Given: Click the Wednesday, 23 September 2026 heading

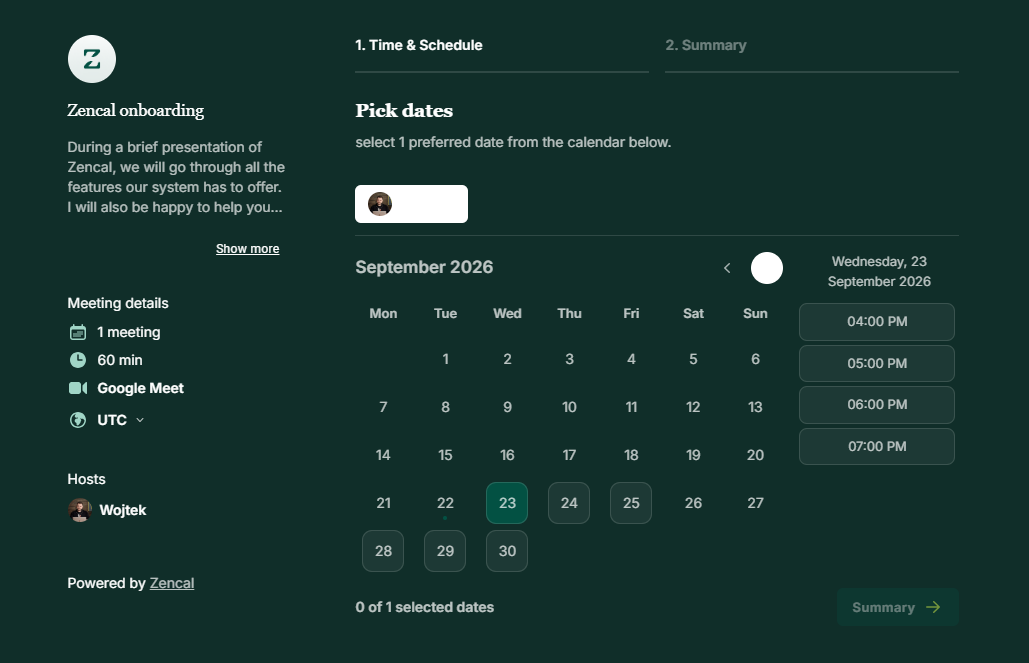Looking at the screenshot, I should (x=879, y=271).
